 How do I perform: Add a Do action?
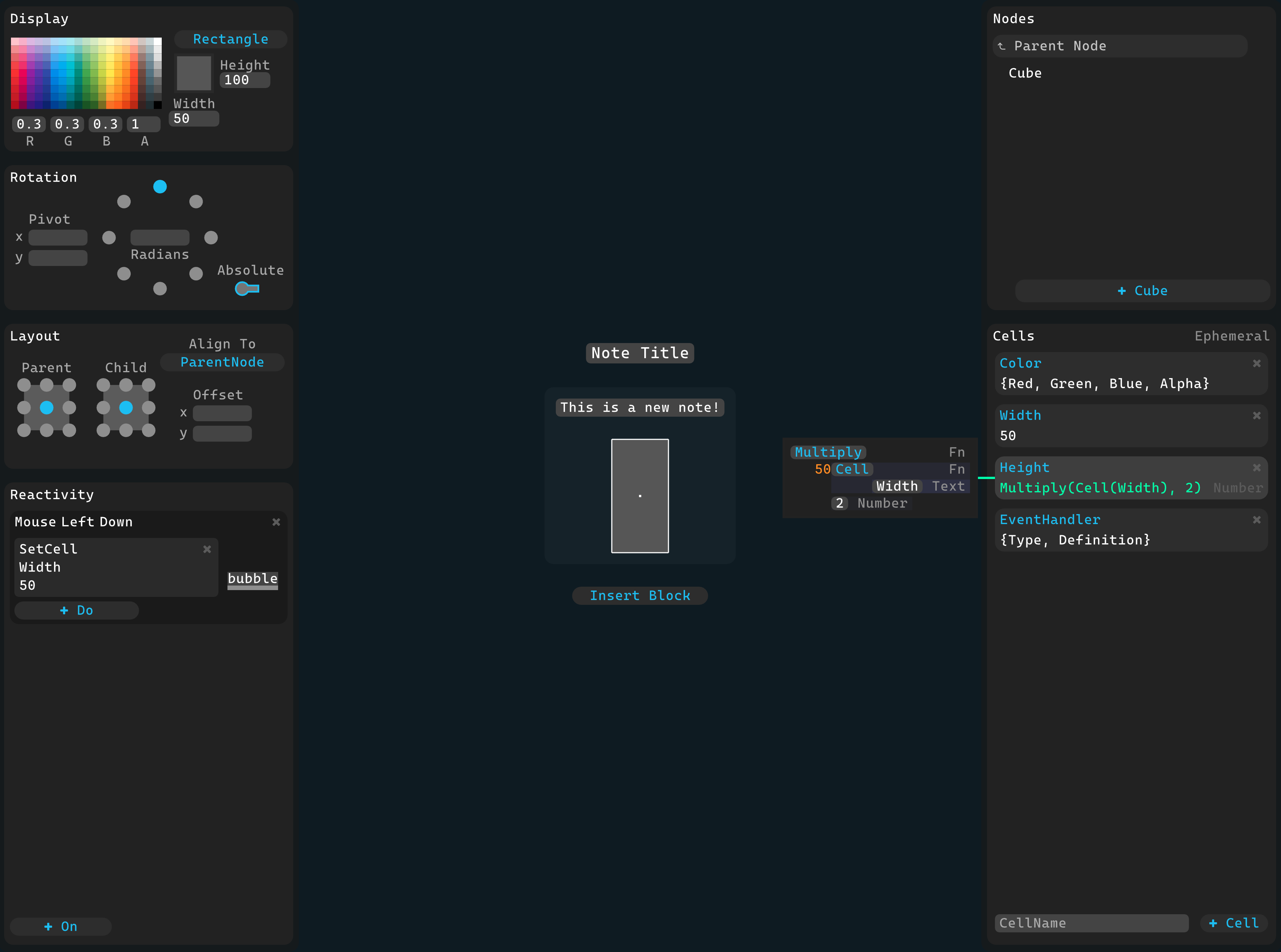[x=77, y=610]
